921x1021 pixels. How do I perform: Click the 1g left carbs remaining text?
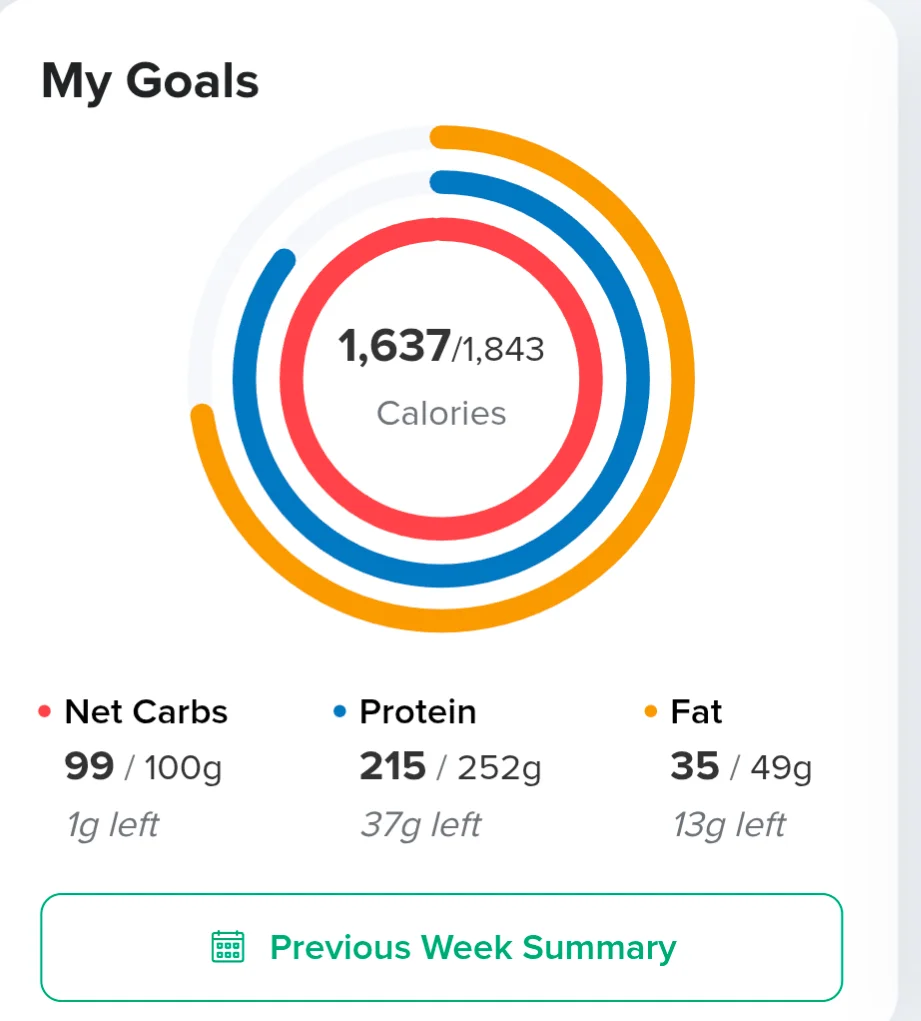click(113, 825)
